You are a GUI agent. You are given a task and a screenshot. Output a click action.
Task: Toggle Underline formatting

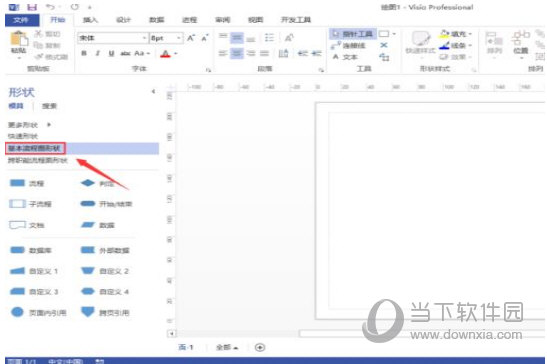112,53
